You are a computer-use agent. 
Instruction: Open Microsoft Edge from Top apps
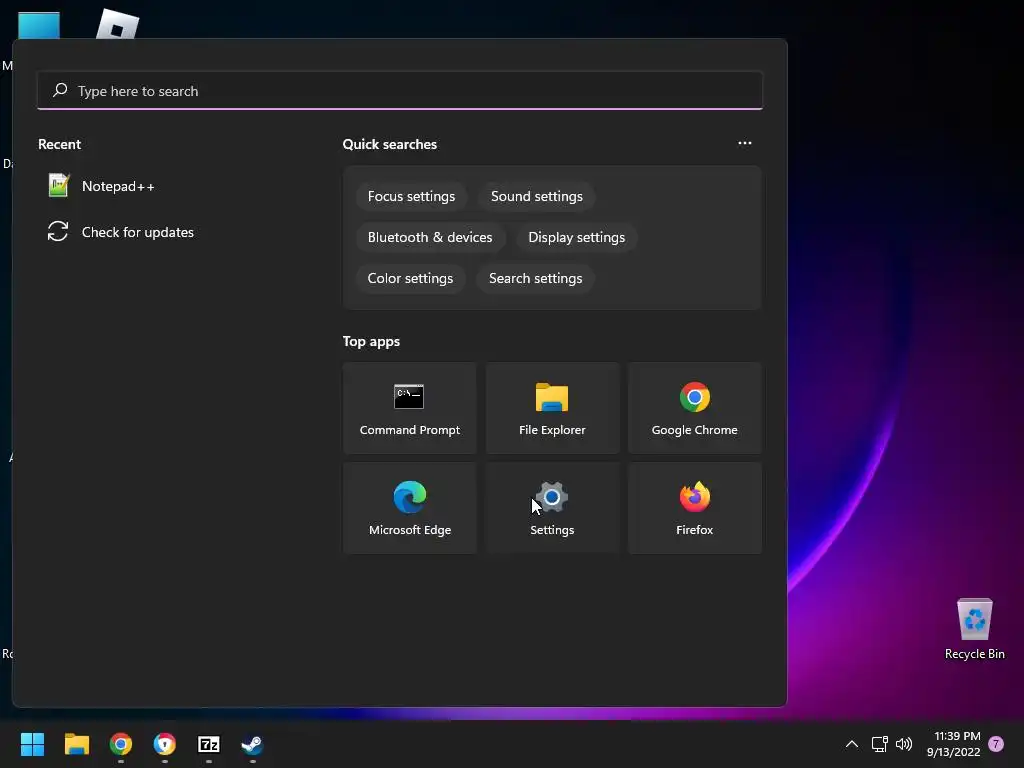pos(409,508)
